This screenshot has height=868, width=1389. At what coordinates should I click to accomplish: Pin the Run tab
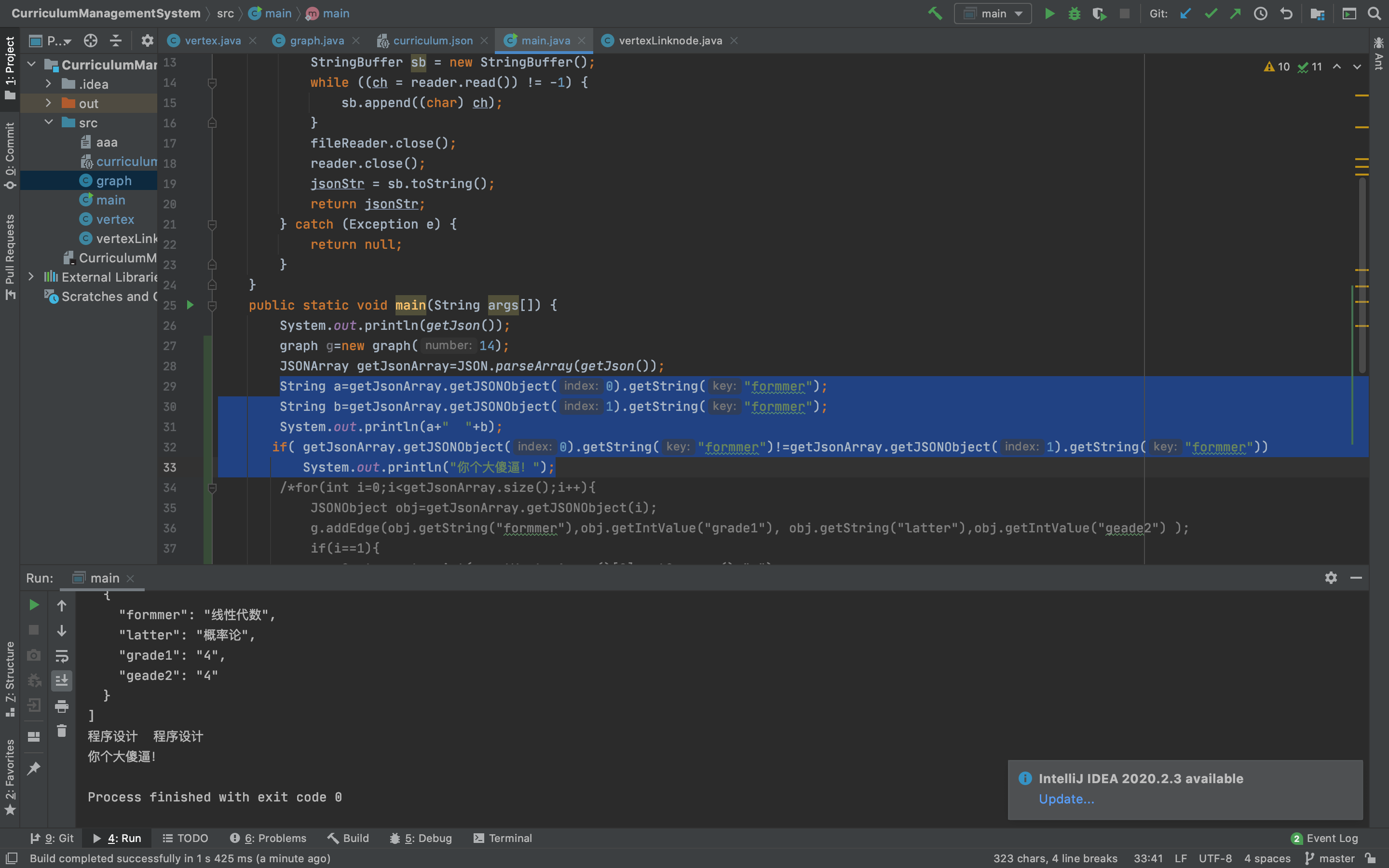point(34,768)
